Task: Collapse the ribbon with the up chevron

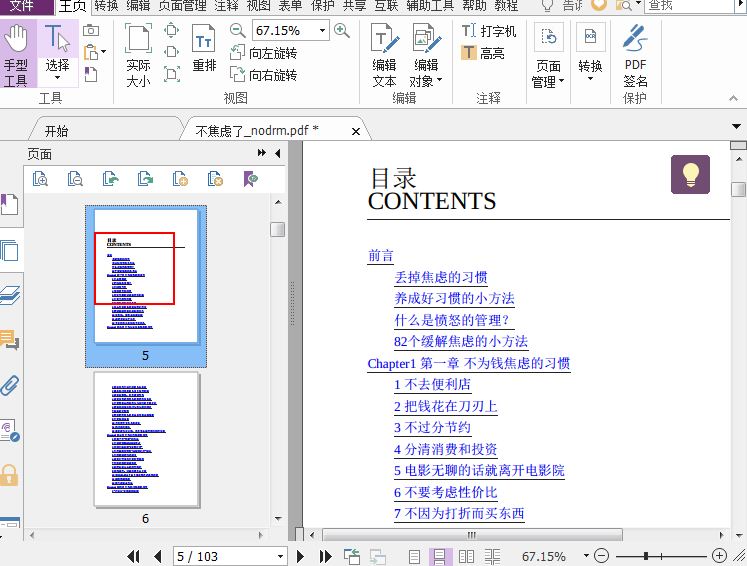Action: pos(733,98)
